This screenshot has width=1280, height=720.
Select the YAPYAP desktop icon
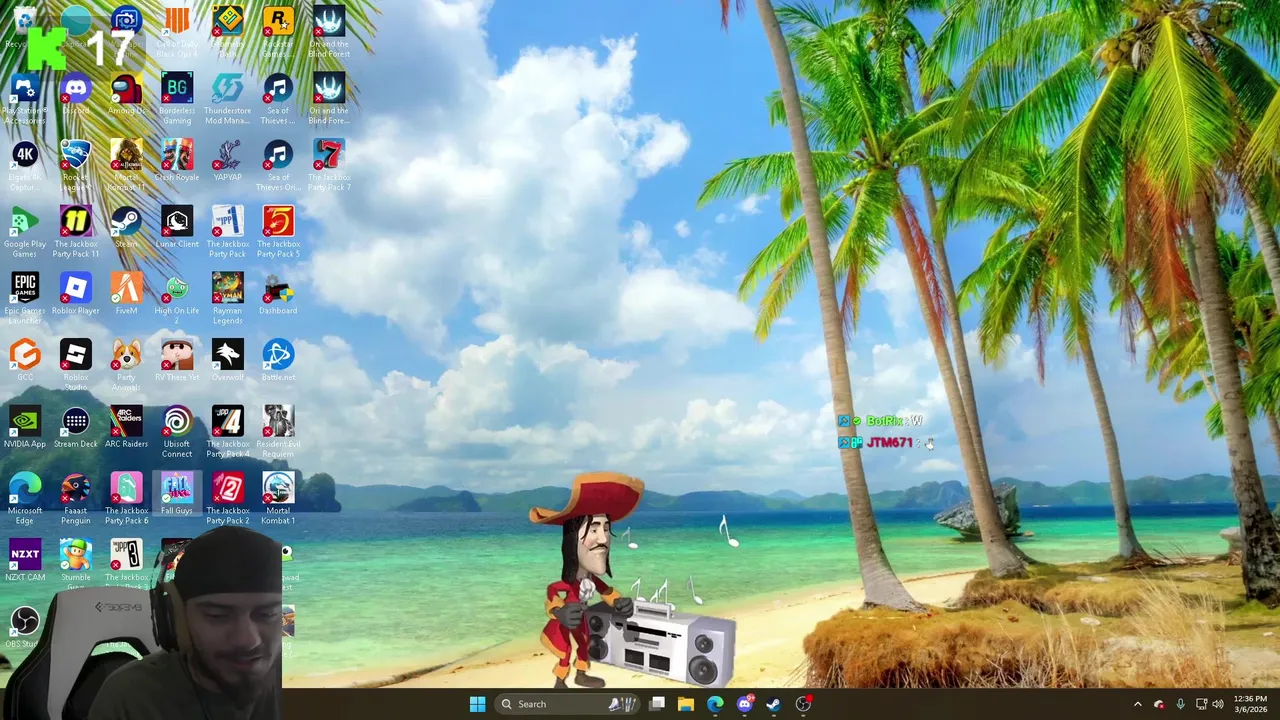click(228, 161)
